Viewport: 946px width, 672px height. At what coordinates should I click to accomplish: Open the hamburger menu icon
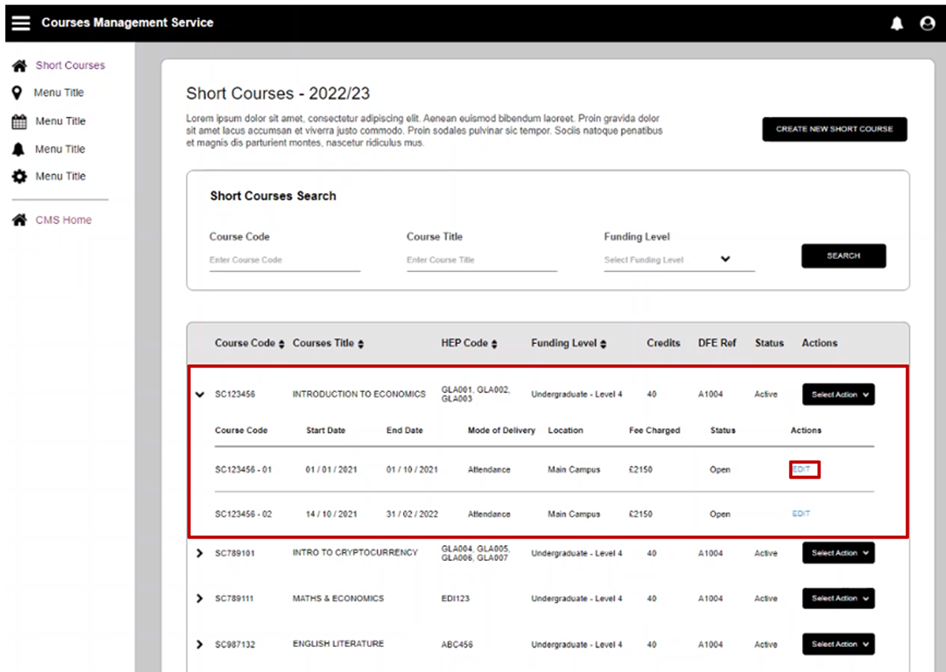21,23
